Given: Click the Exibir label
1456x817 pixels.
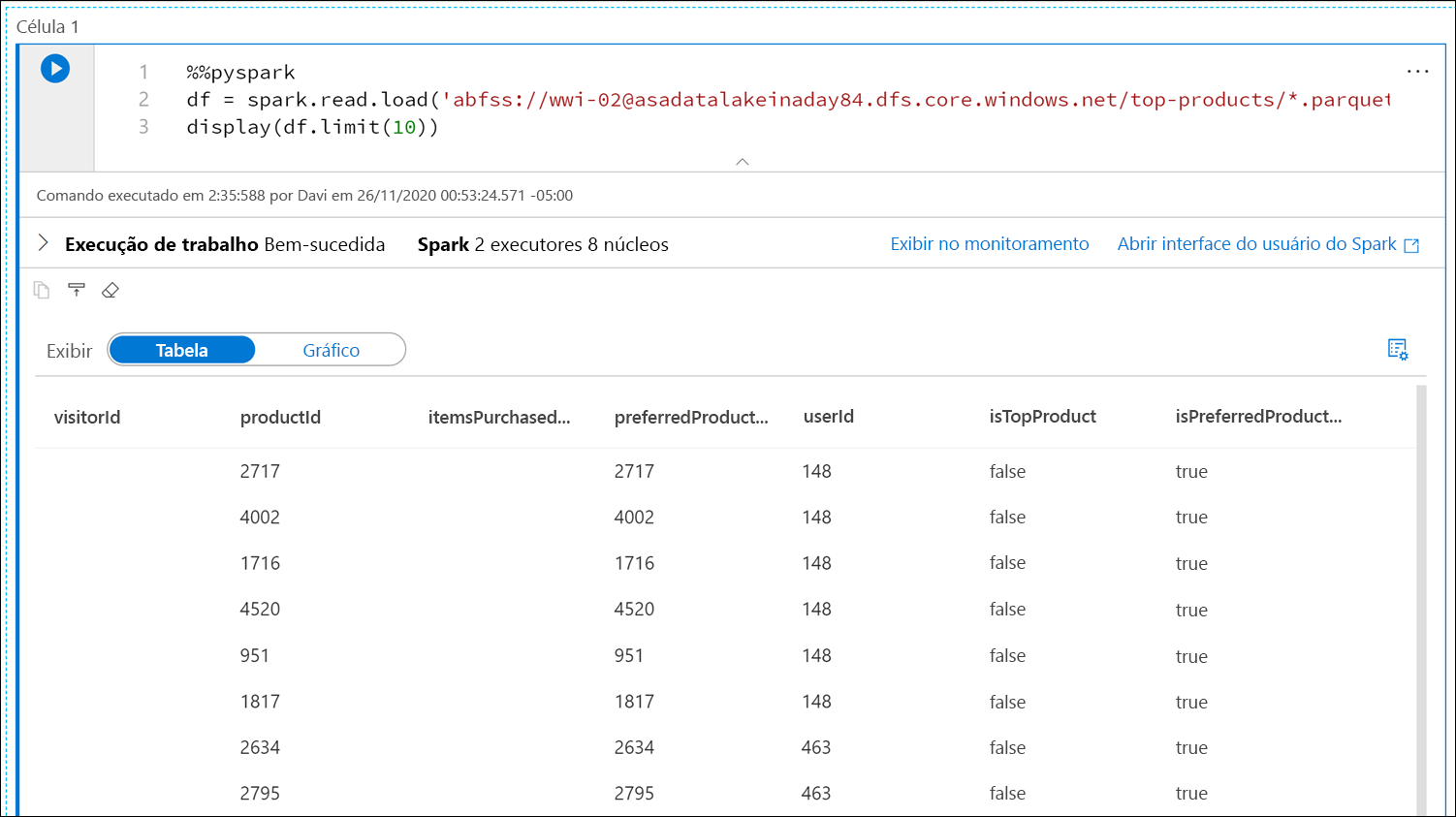Looking at the screenshot, I should [70, 351].
